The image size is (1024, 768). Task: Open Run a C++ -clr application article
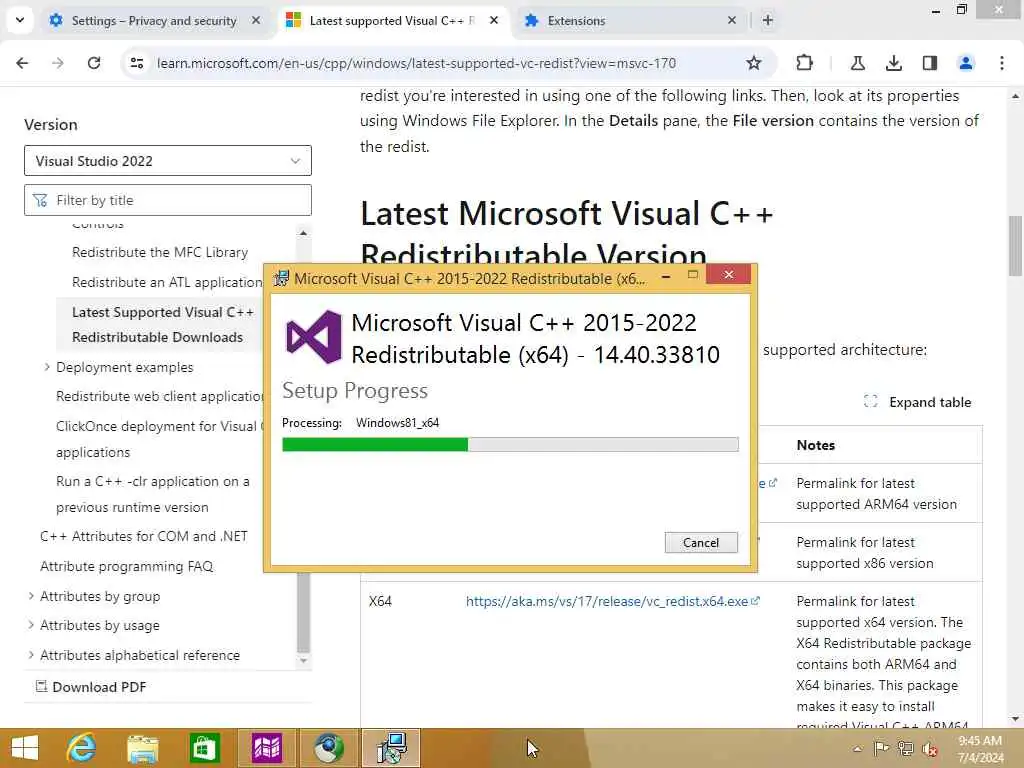(153, 494)
